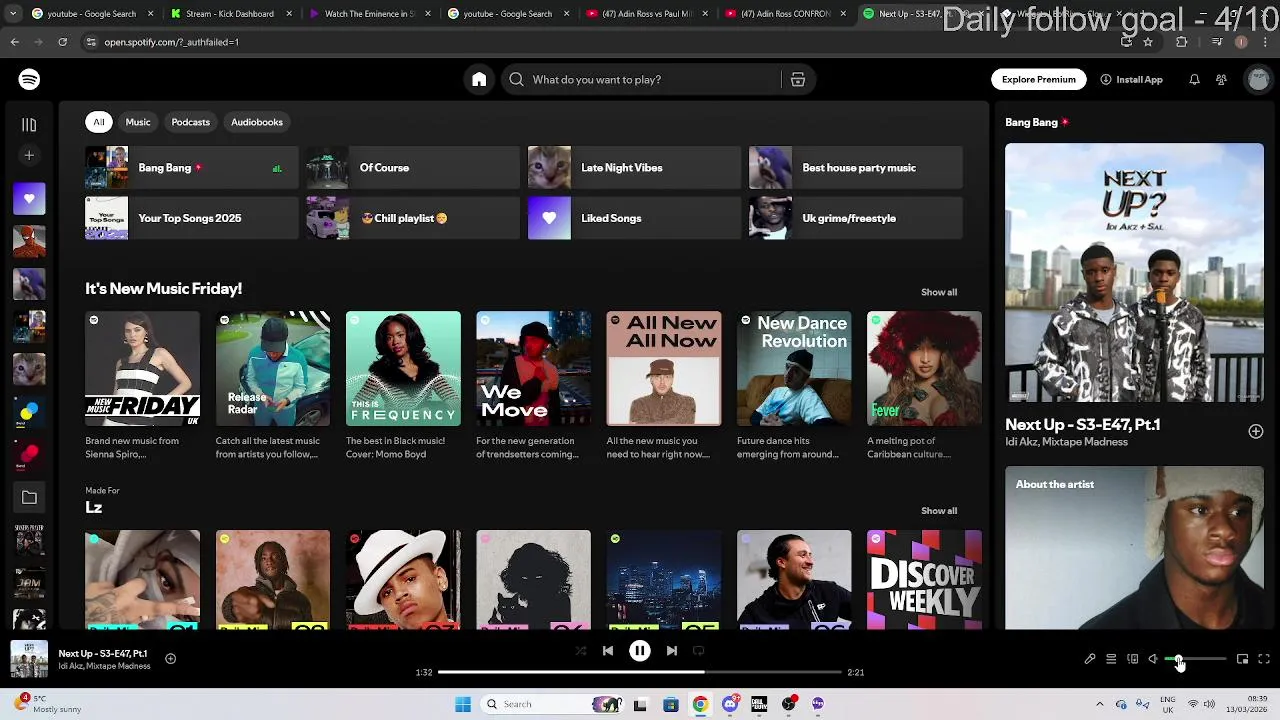Open Windows Start menu
The image size is (1280, 720).
[x=463, y=704]
